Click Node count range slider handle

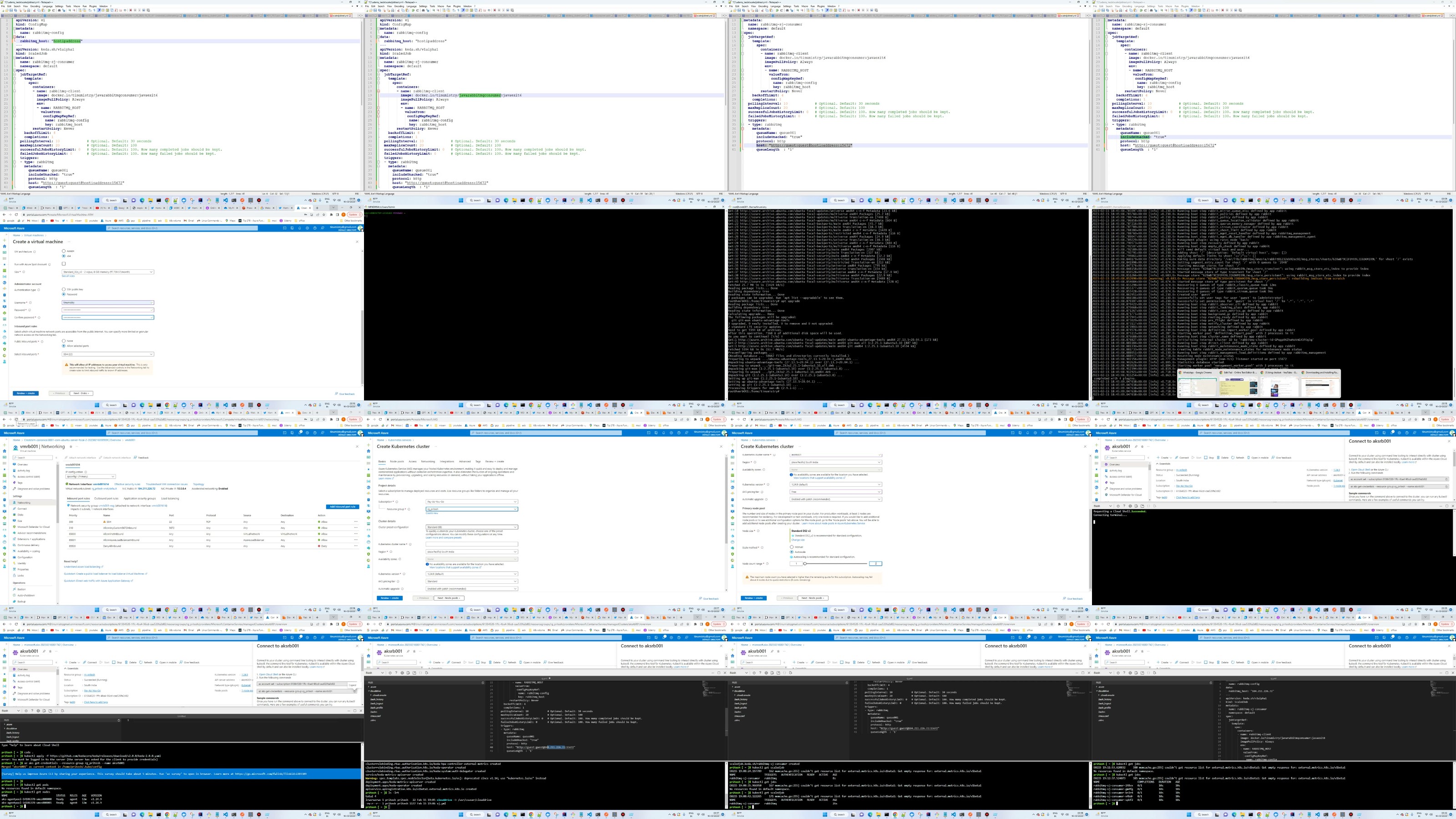805,564
